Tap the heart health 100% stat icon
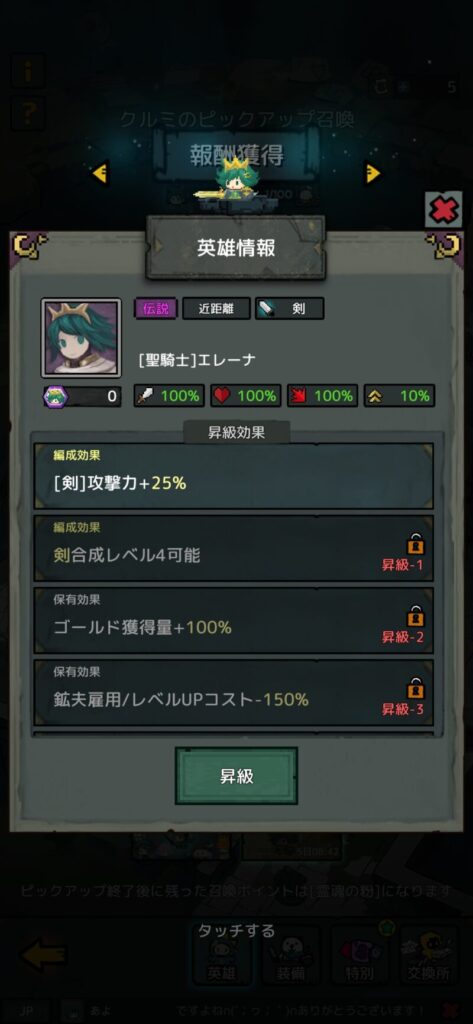473x1024 pixels. point(223,396)
